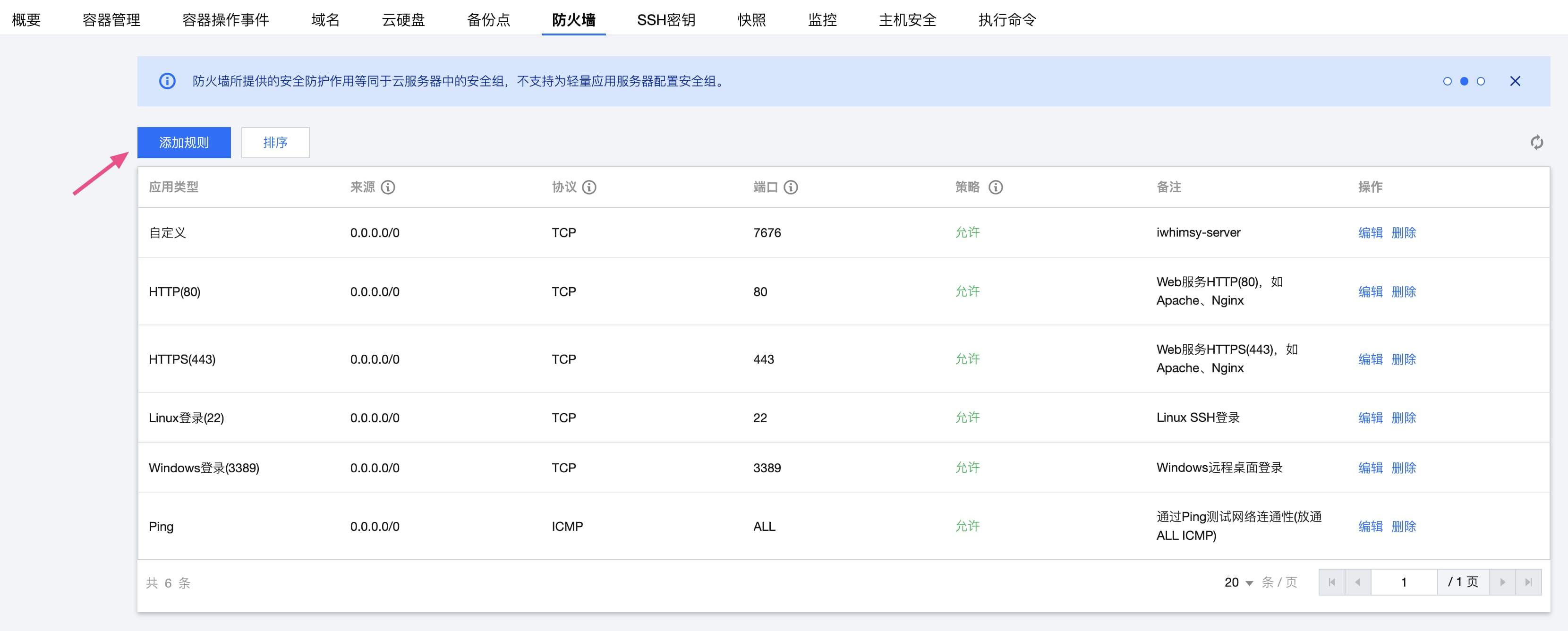The height and width of the screenshot is (631, 1568).
Task: Select the third banner carousel dot
Action: pyautogui.click(x=1481, y=81)
